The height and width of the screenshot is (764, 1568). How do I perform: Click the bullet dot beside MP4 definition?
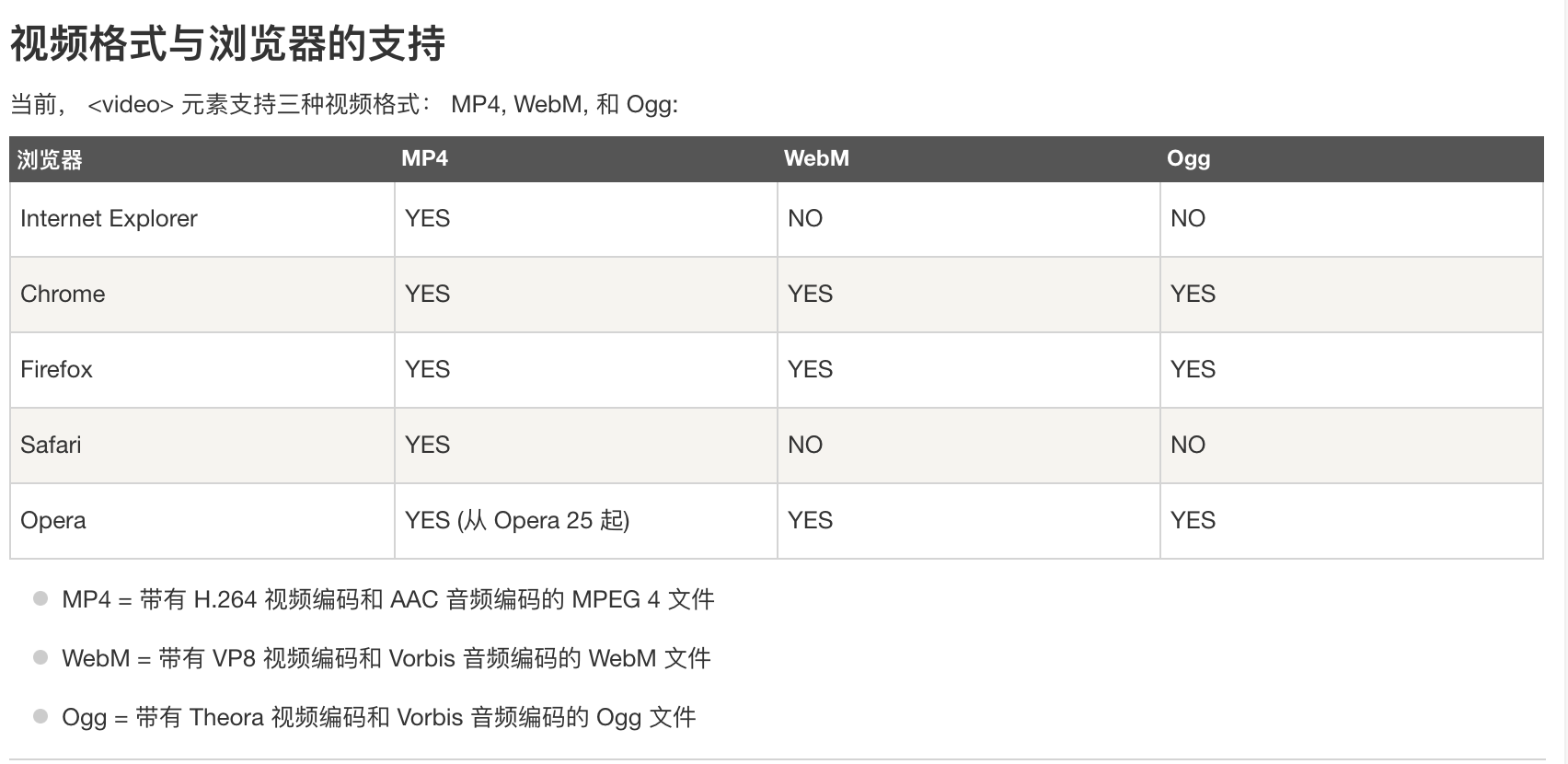click(40, 598)
